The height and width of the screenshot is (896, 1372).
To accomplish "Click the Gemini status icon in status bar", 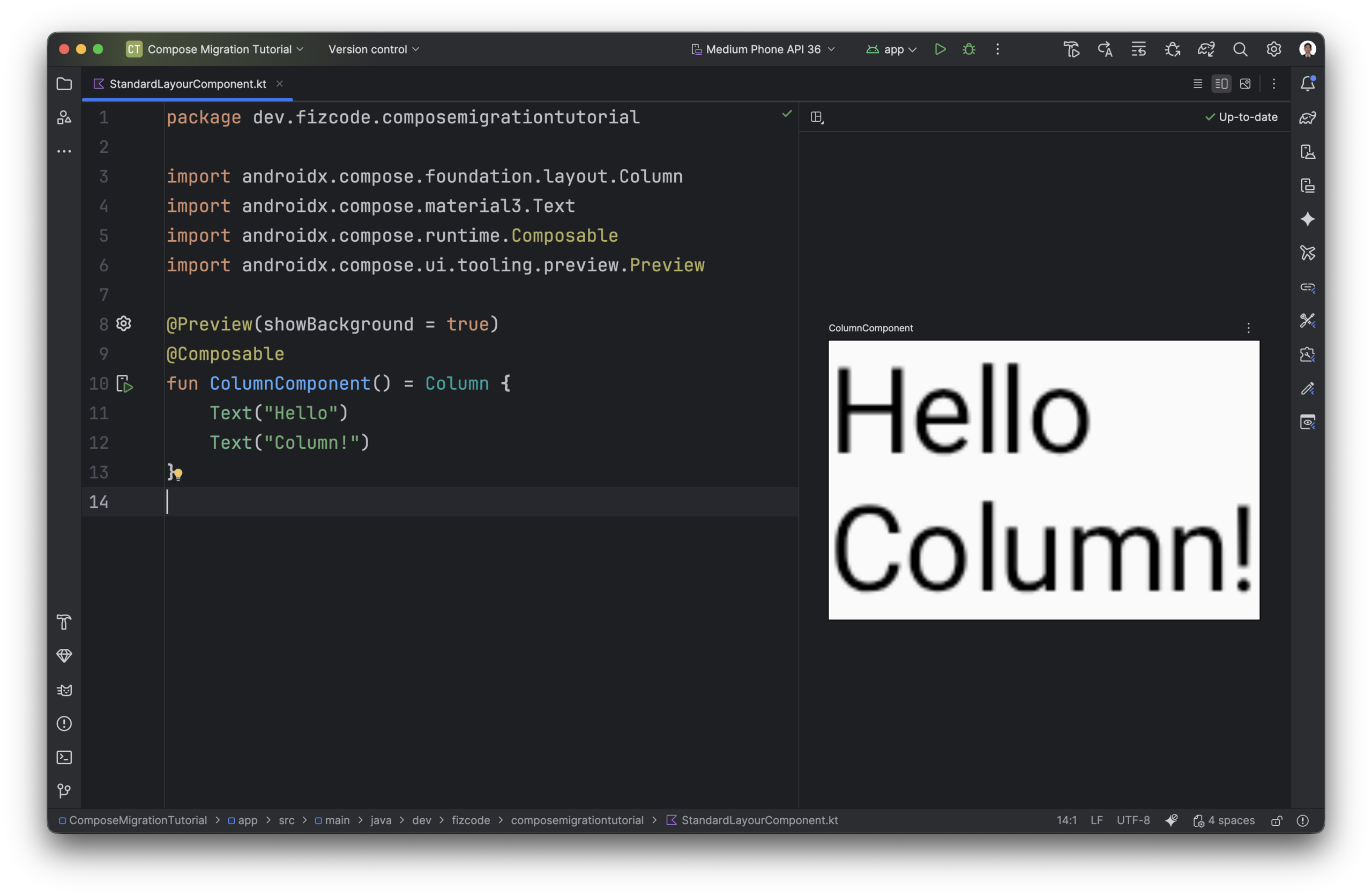I will [1171, 820].
